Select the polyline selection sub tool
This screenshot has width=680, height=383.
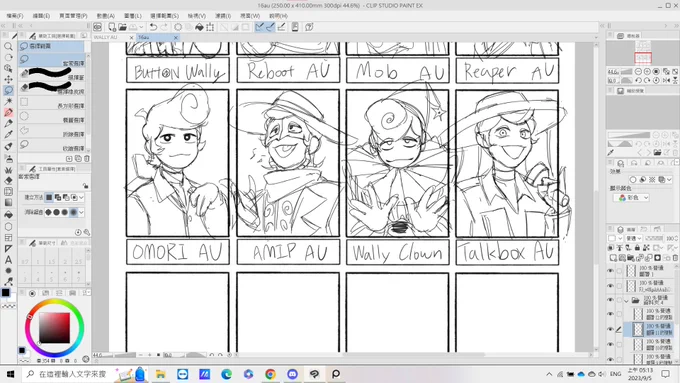coord(52,131)
